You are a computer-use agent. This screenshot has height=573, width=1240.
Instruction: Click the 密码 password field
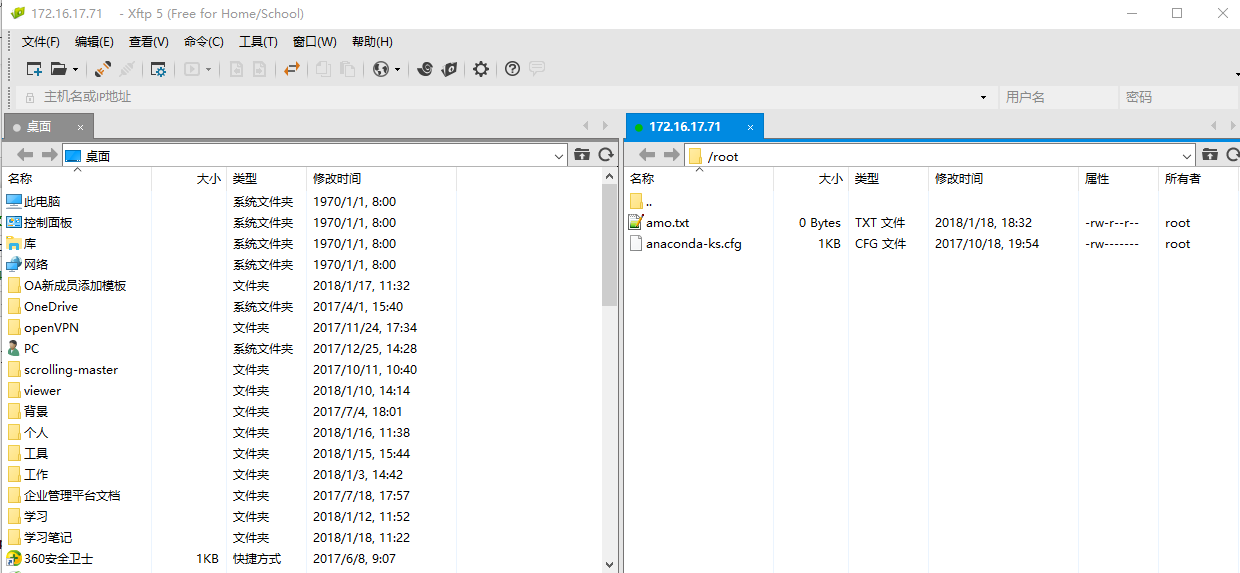point(1179,97)
